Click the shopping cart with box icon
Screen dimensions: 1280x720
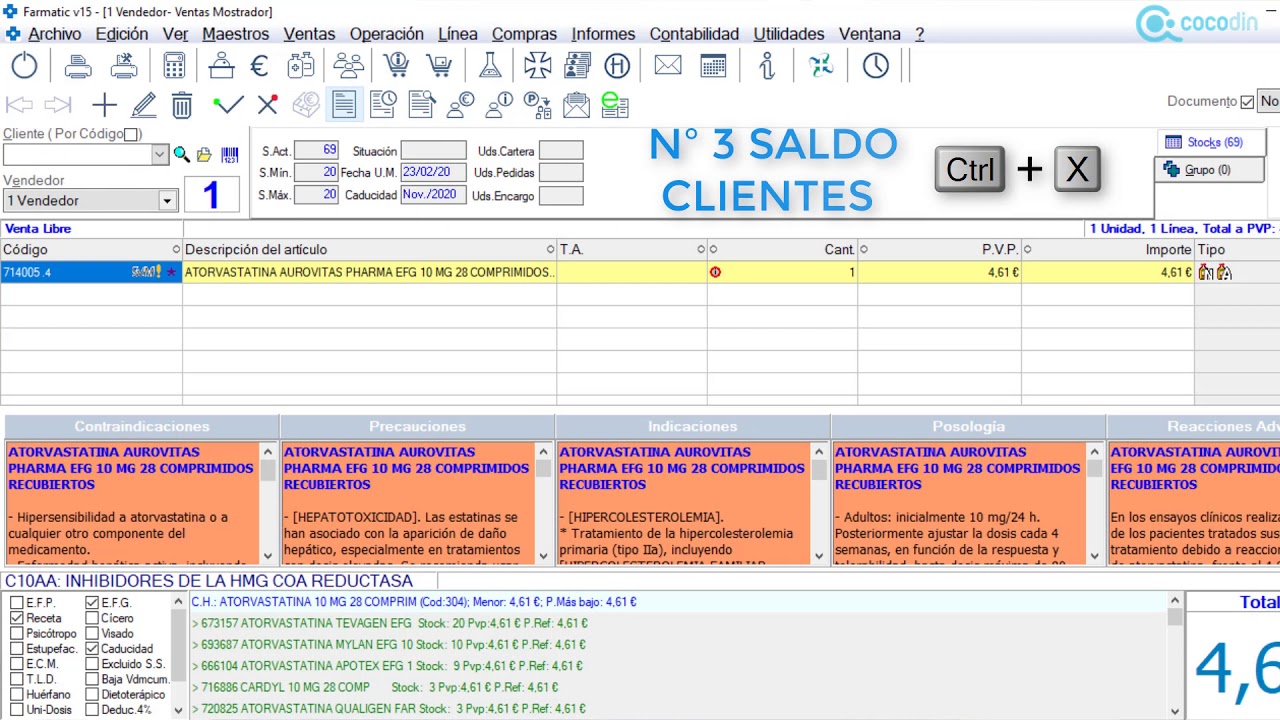click(x=438, y=66)
